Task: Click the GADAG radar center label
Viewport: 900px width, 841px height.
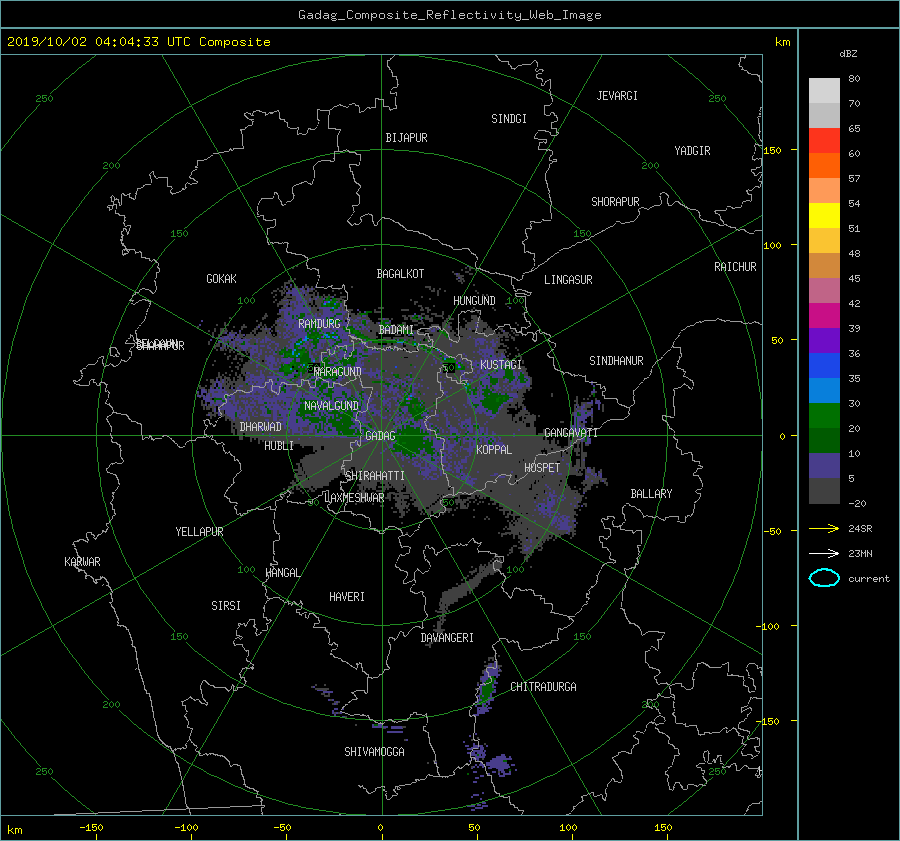Action: click(380, 436)
